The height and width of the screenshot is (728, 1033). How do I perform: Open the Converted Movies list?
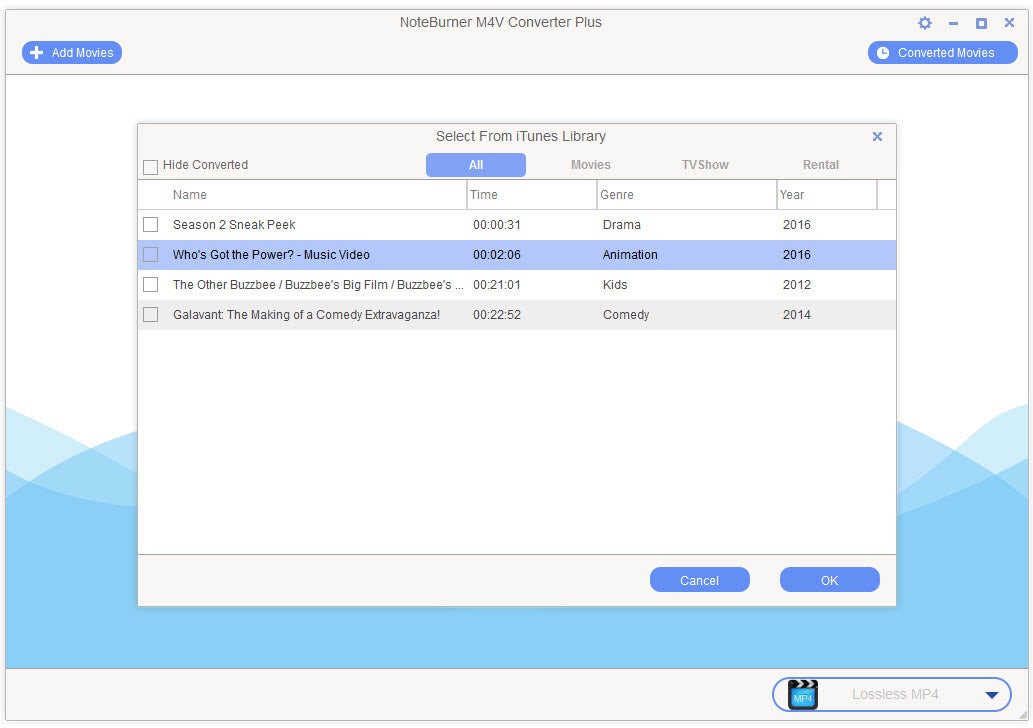click(x=942, y=53)
